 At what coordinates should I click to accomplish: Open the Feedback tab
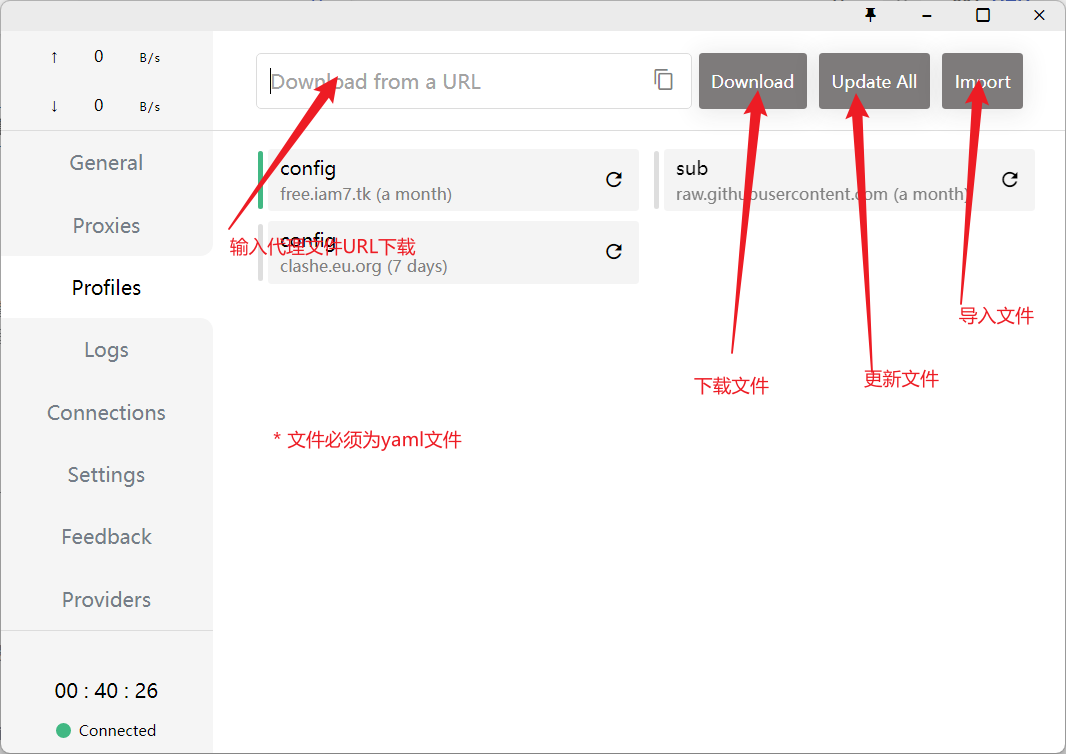pos(106,537)
